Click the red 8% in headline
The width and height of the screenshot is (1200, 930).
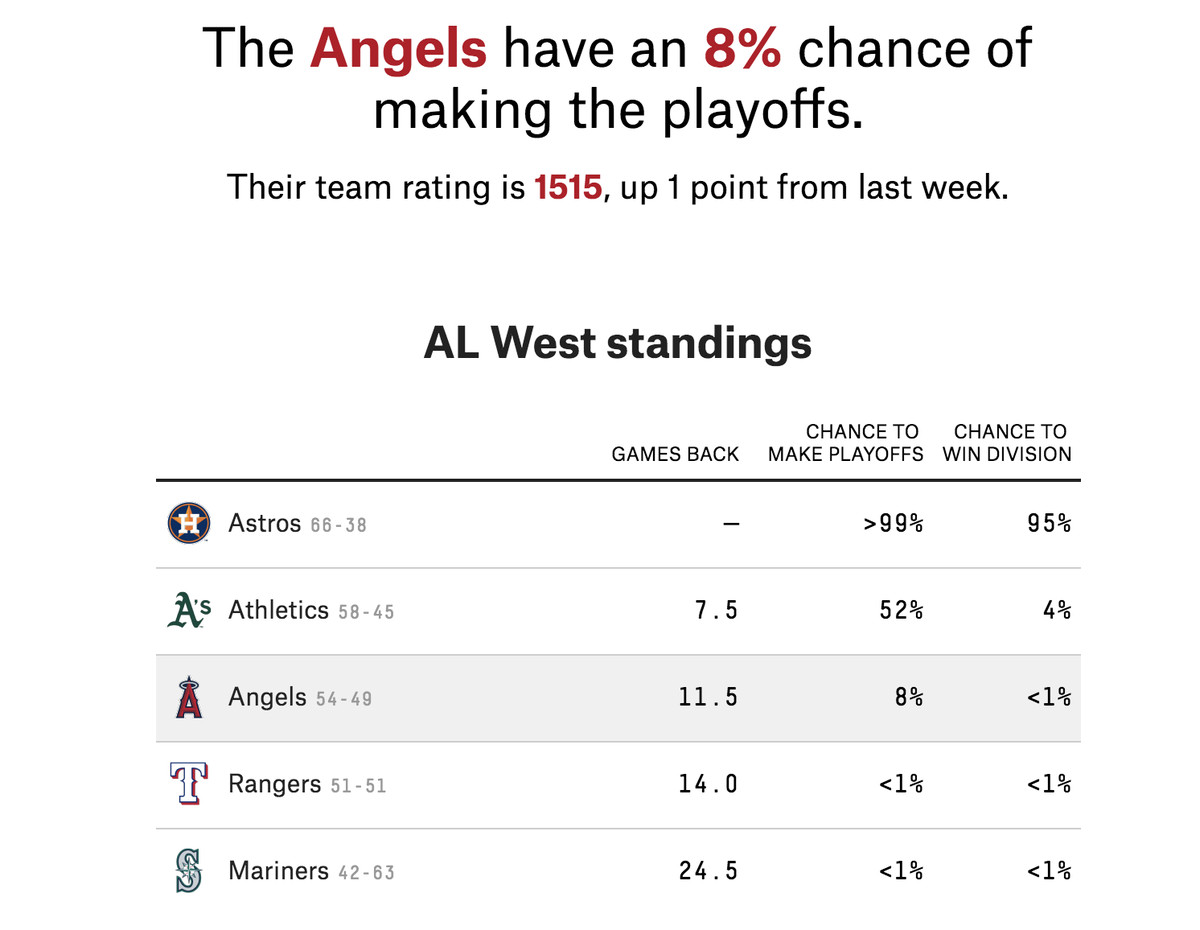[742, 47]
